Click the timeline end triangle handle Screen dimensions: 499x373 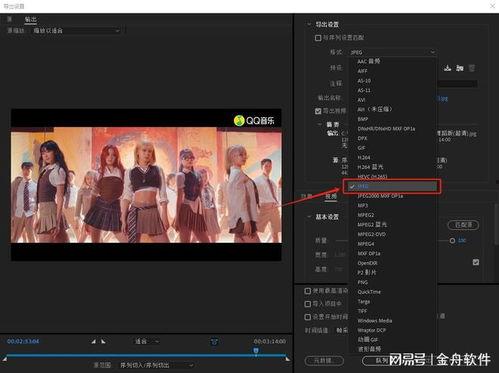click(x=287, y=359)
